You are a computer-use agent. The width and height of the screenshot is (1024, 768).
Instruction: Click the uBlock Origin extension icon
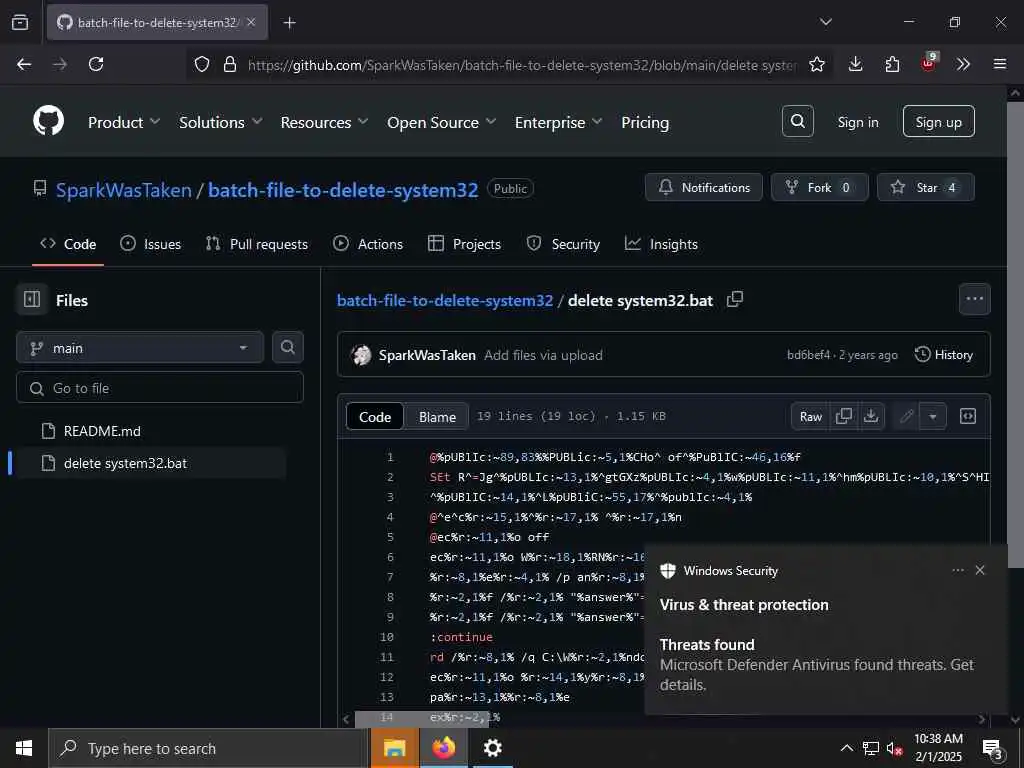928,63
